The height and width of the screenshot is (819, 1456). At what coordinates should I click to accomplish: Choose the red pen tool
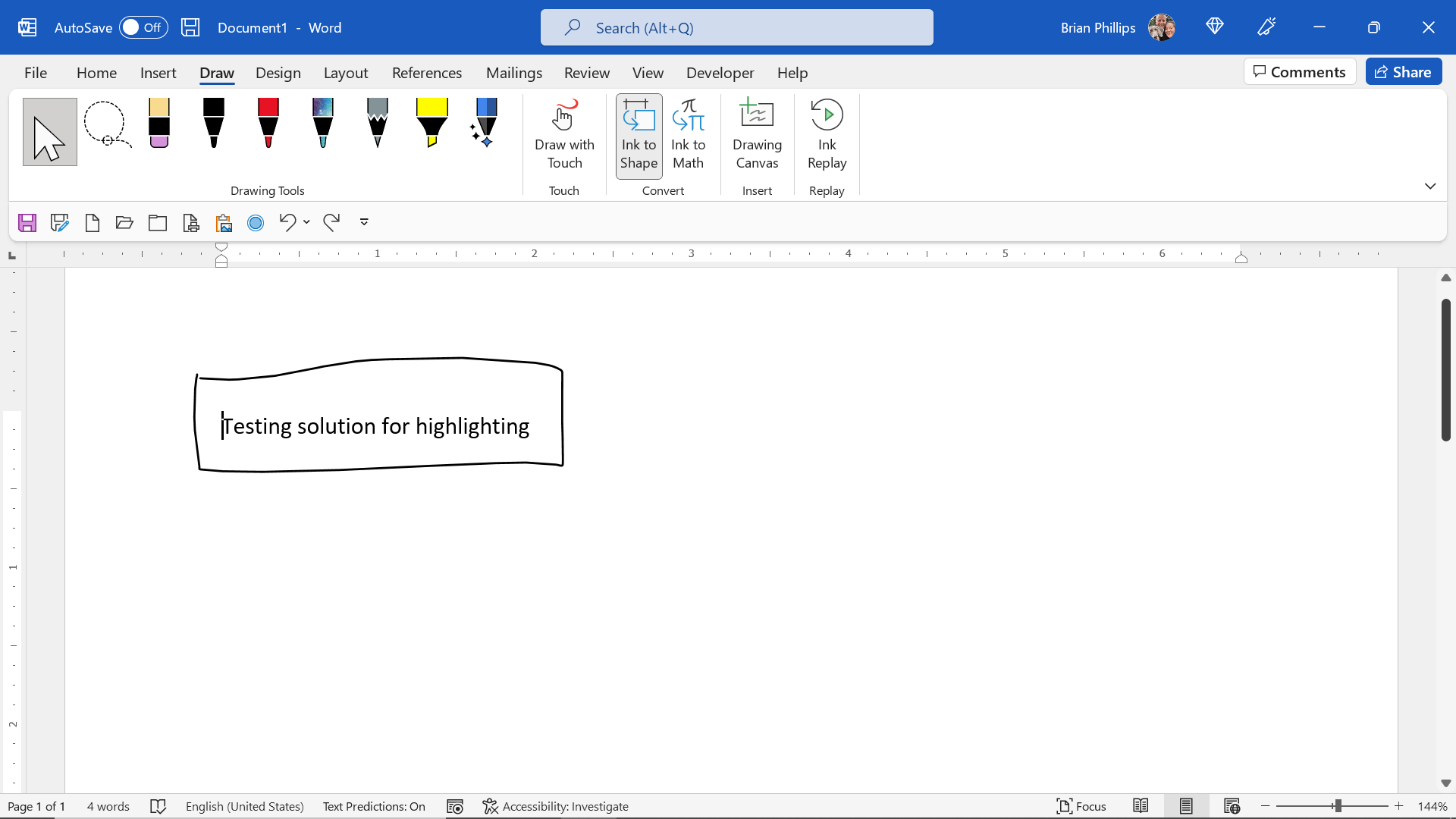(268, 125)
